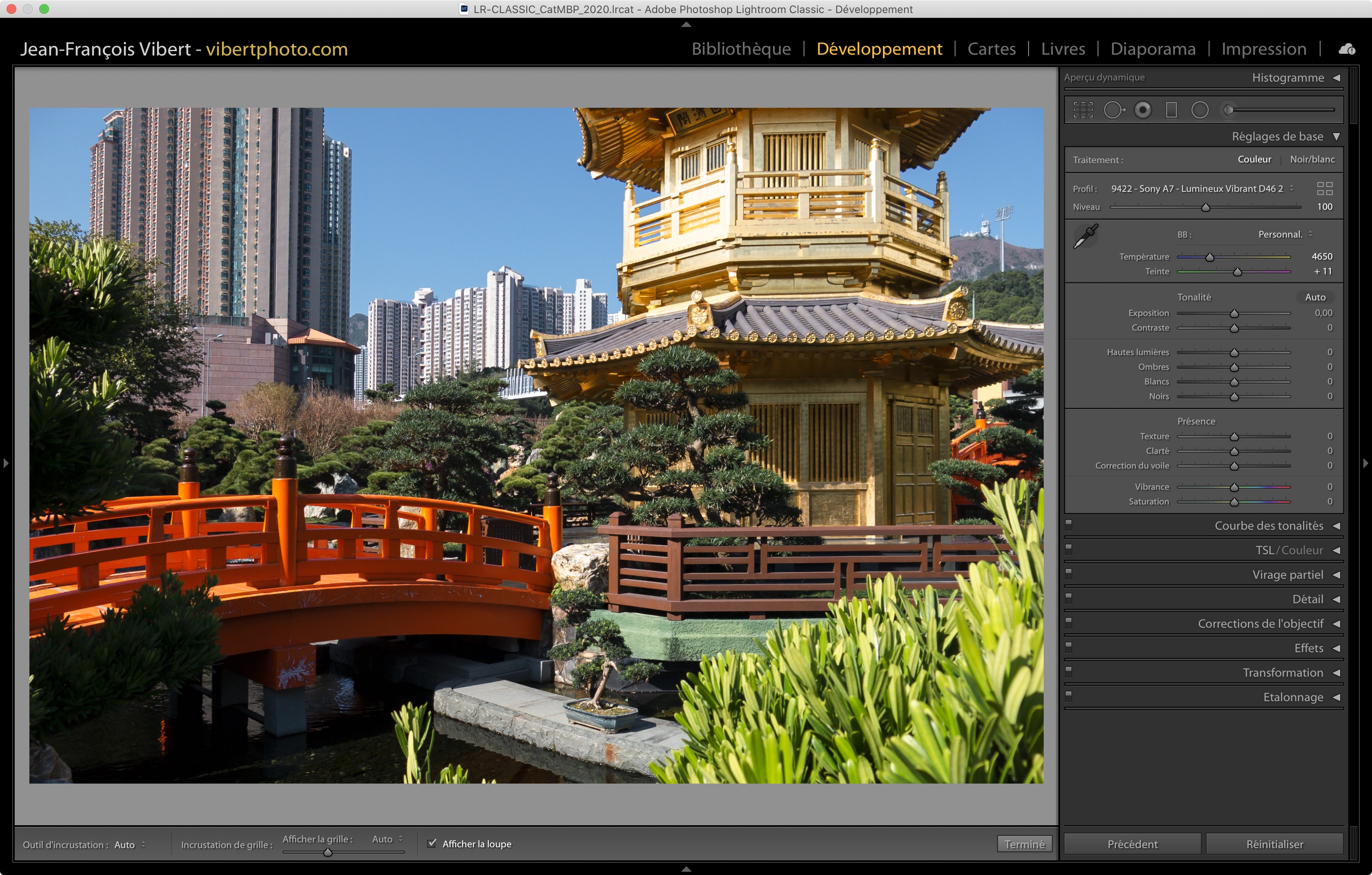Click the cloud sync status icon

pyautogui.click(x=1347, y=49)
